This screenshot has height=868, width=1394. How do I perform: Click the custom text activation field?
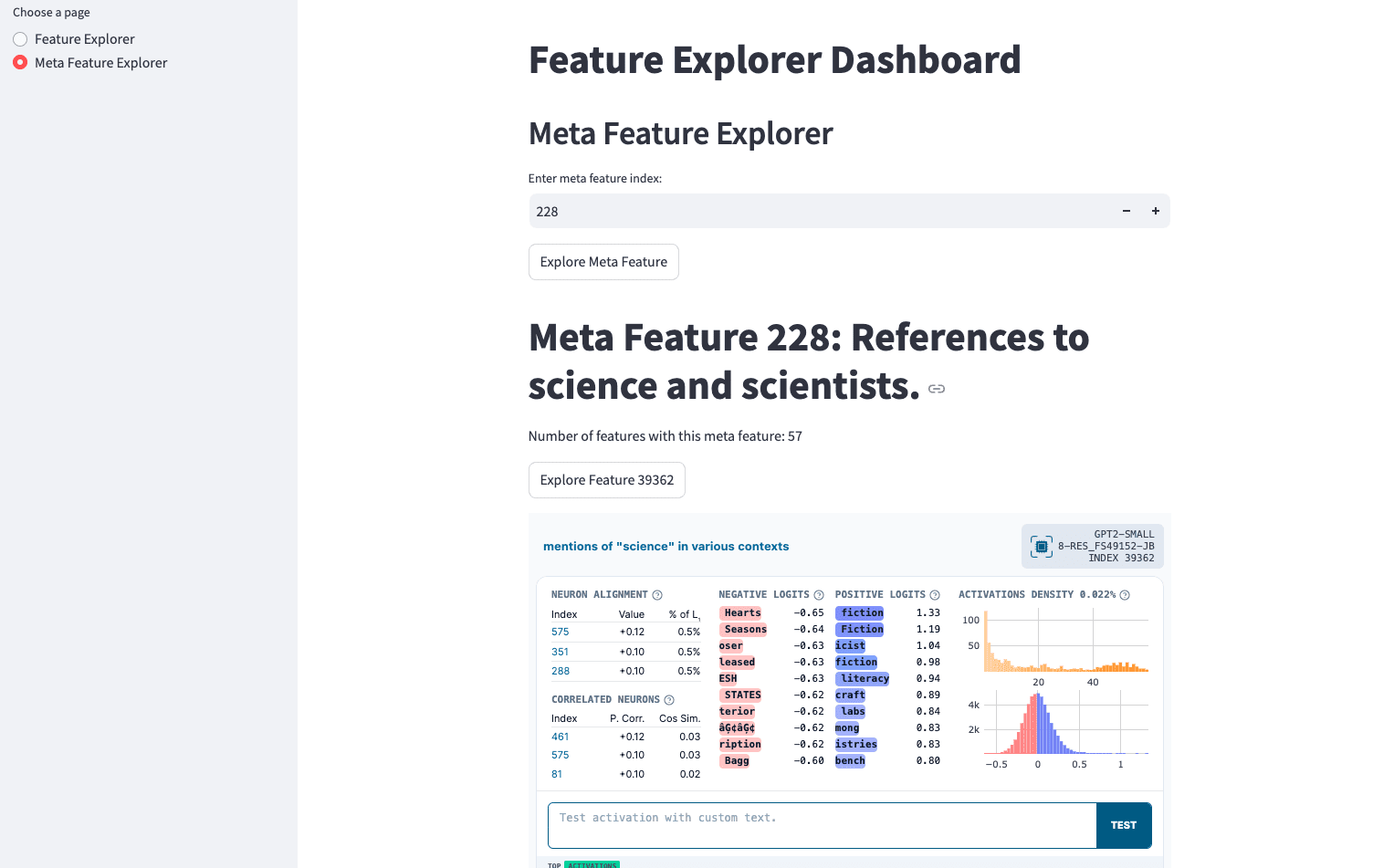click(x=822, y=825)
